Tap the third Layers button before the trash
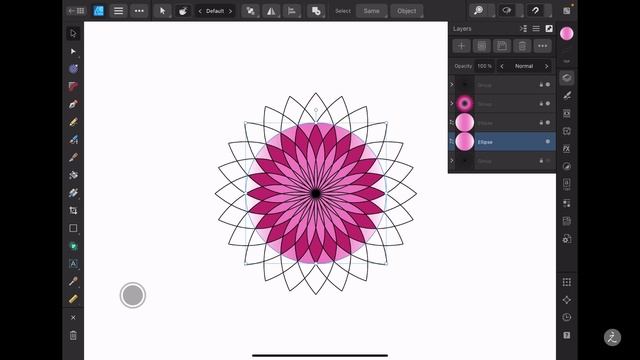 [502, 46]
